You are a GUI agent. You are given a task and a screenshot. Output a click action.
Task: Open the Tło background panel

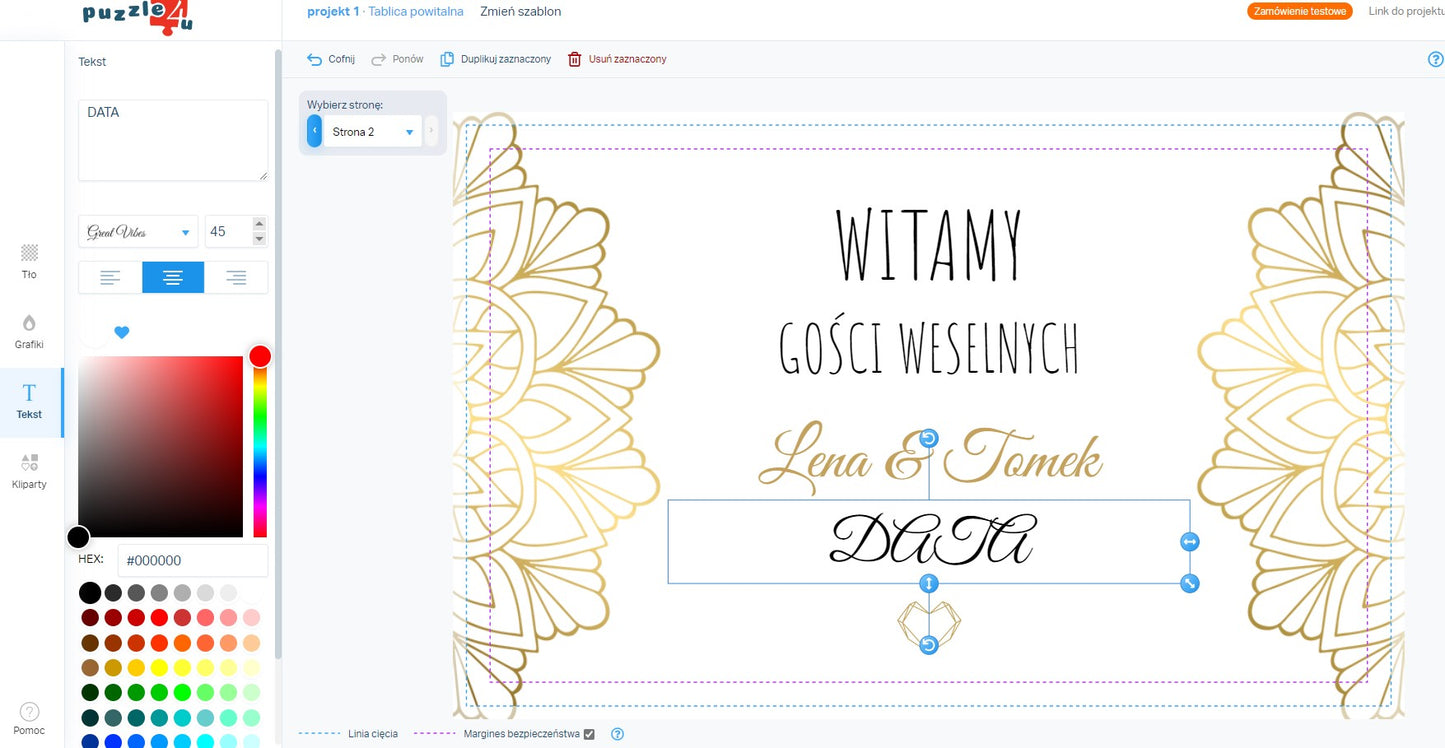pyautogui.click(x=29, y=261)
